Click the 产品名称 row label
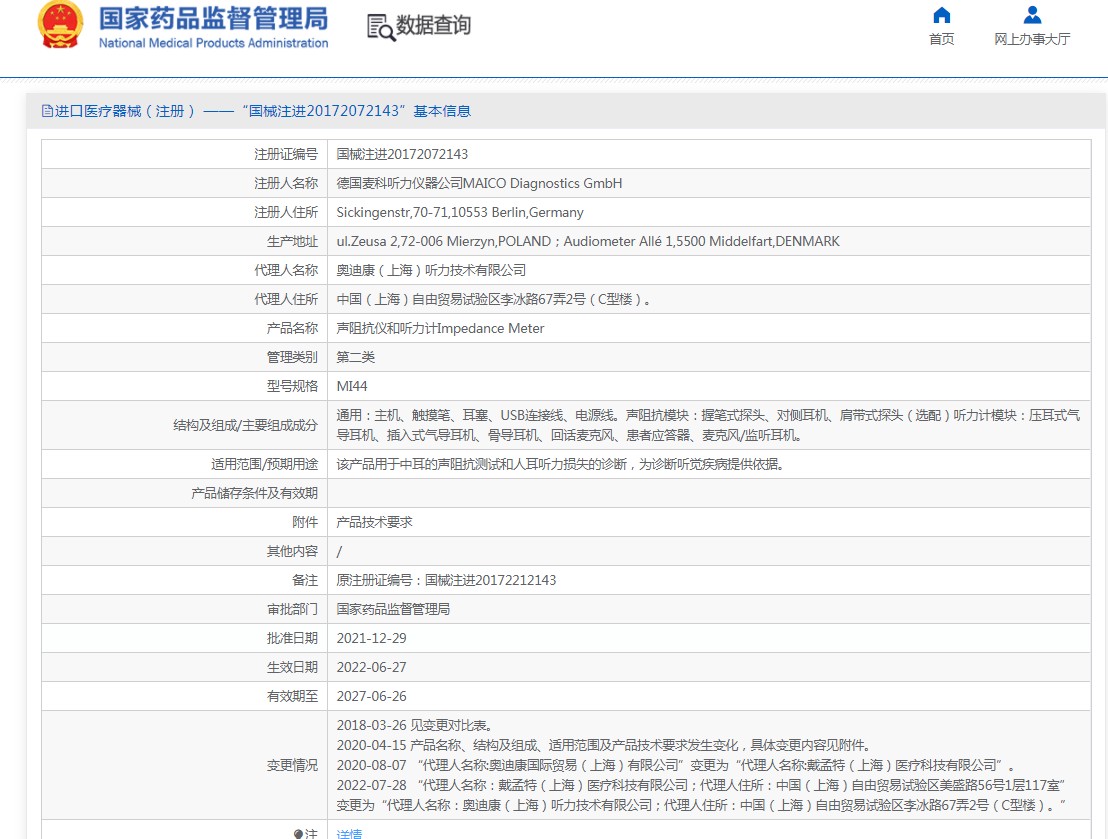The image size is (1108, 839). 293,328
